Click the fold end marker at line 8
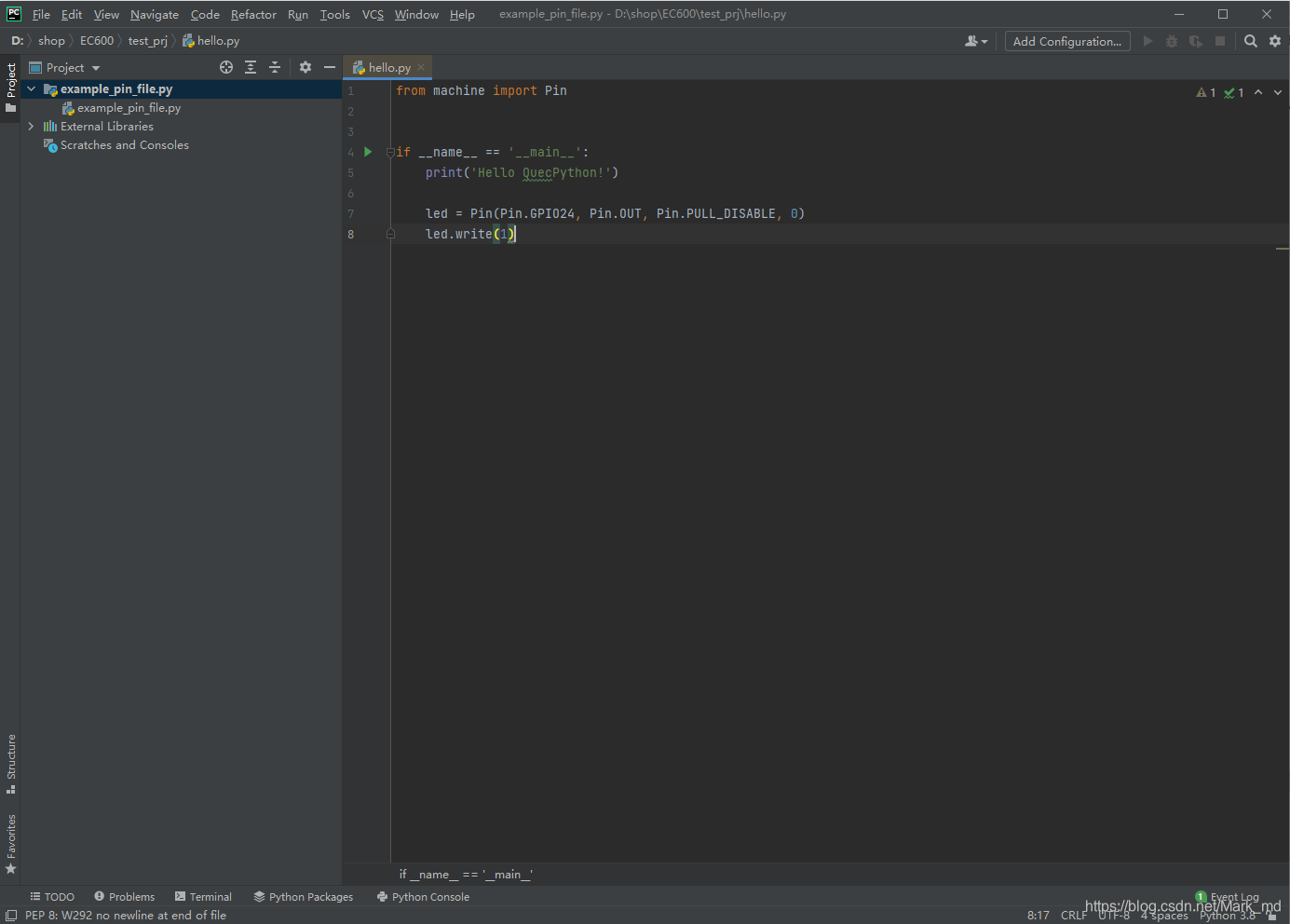 (390, 234)
